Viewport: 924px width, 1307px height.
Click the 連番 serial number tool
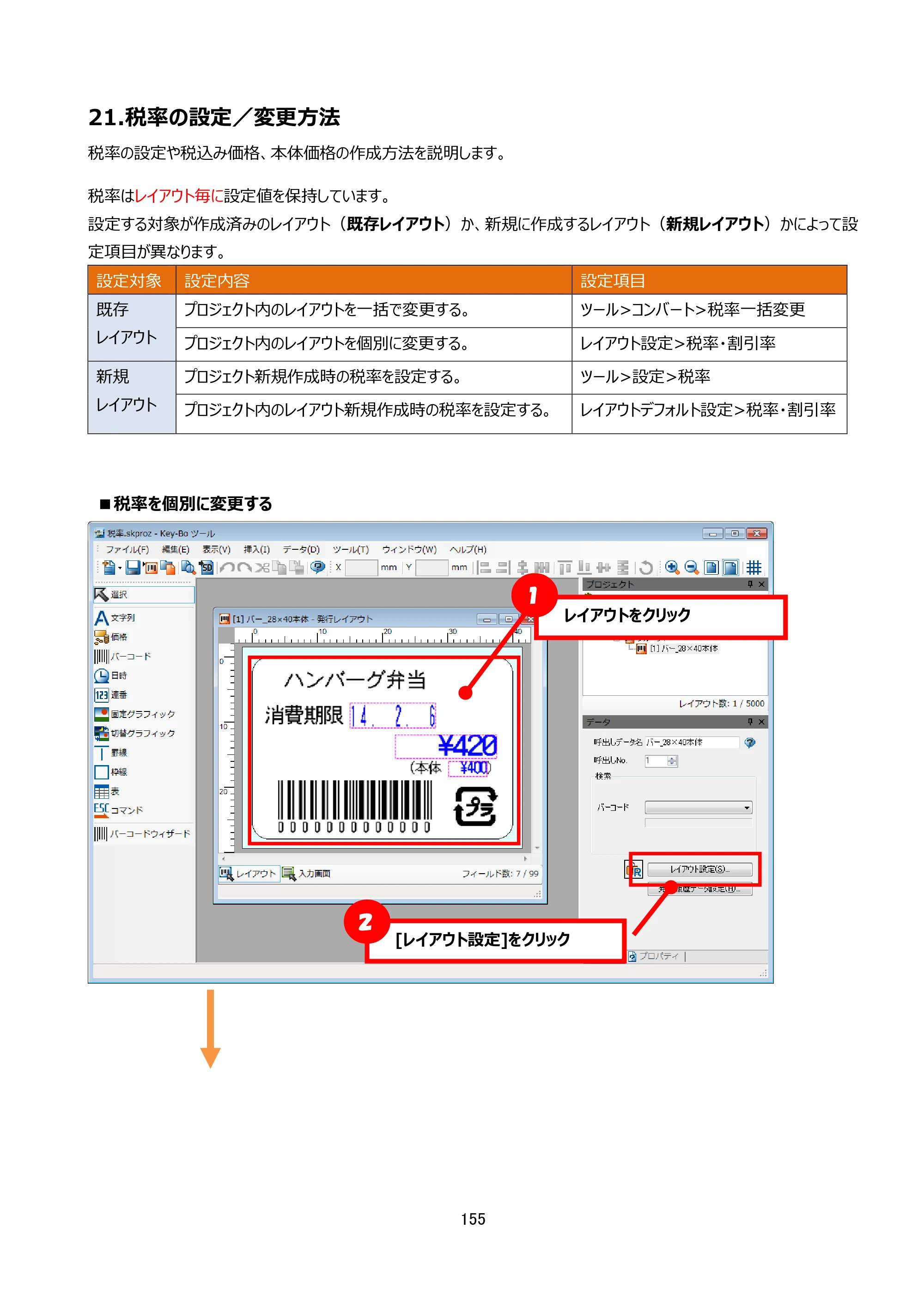111,695
